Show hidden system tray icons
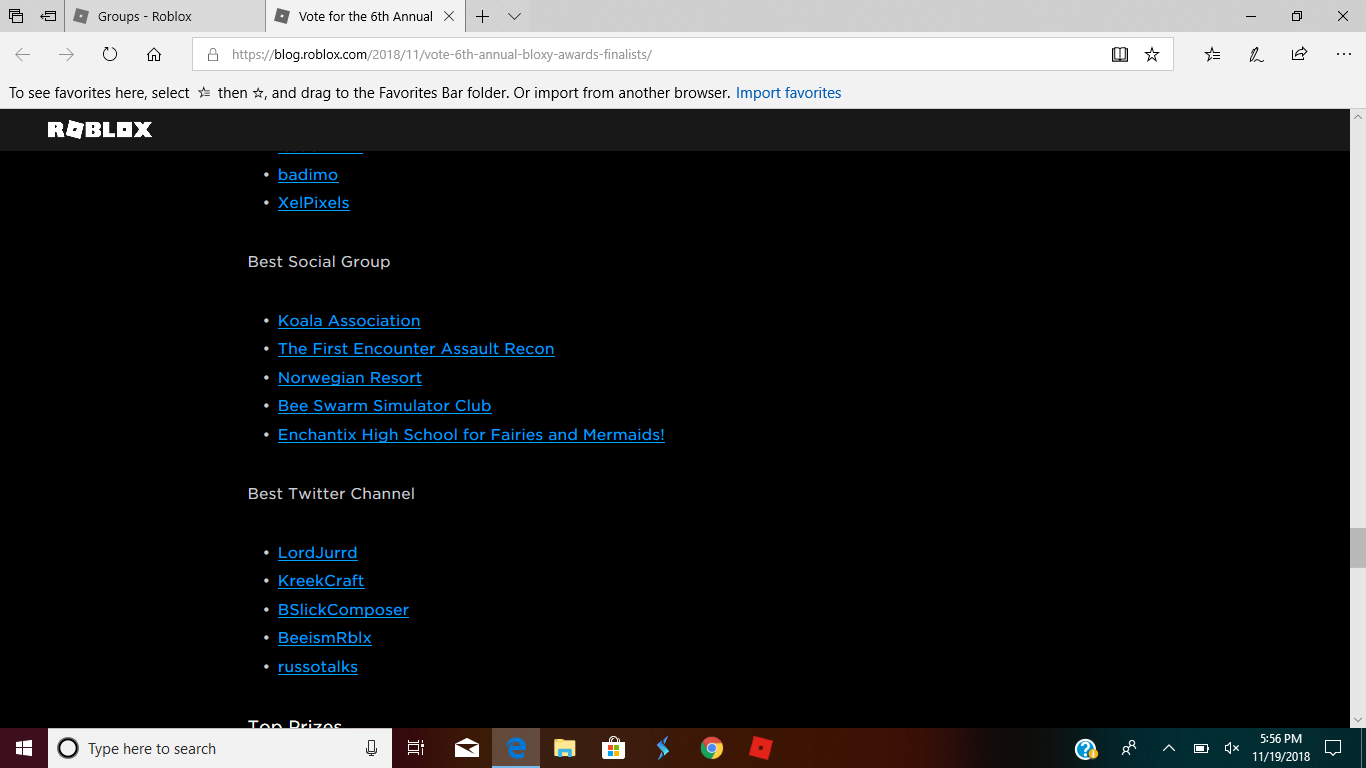Image resolution: width=1366 pixels, height=768 pixels. [1168, 748]
